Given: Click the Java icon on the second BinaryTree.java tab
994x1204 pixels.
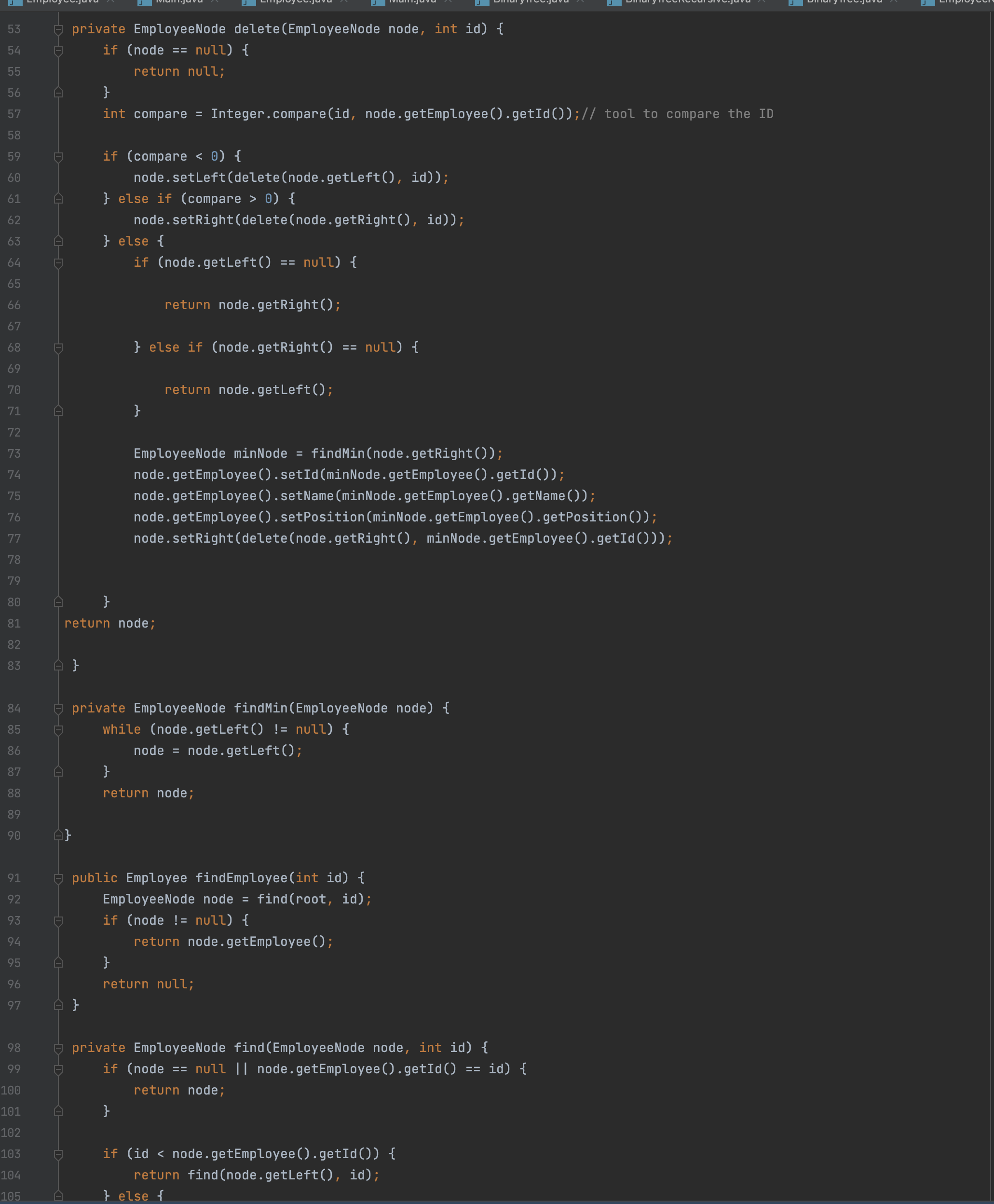Looking at the screenshot, I should click(x=793, y=2).
